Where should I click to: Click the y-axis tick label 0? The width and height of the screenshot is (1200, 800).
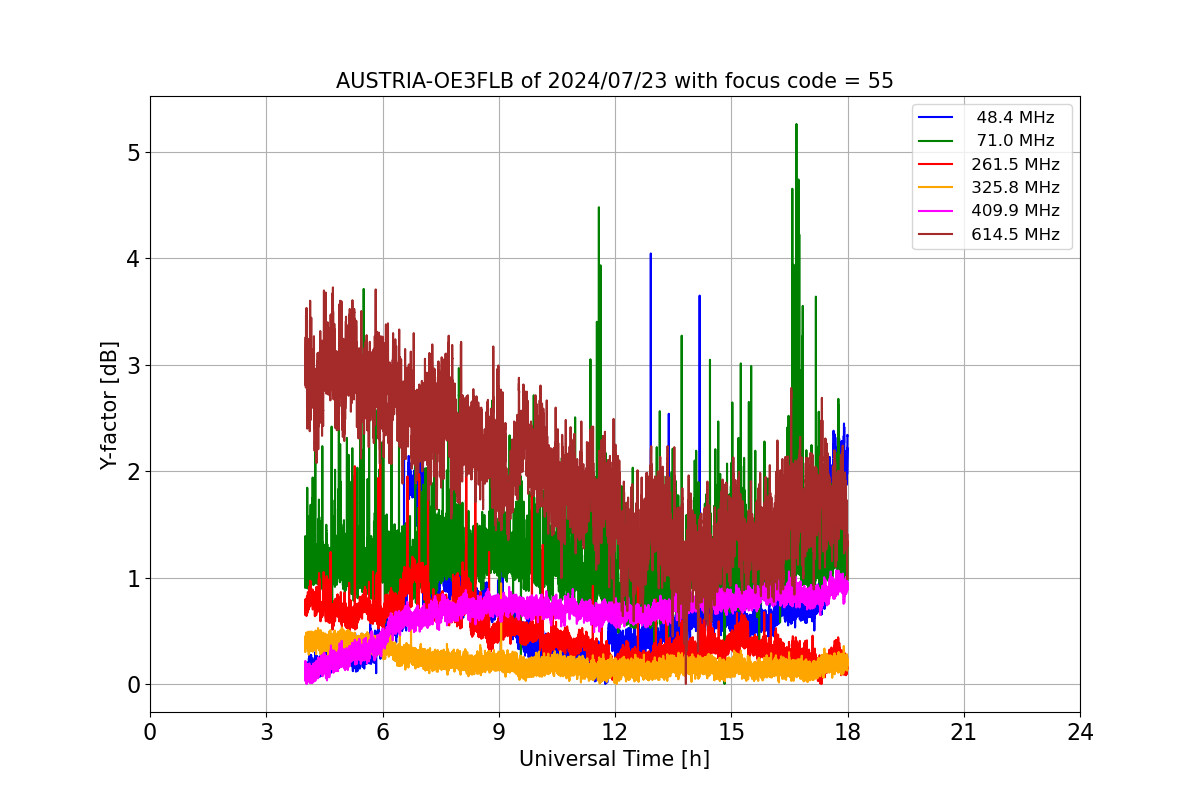click(133, 685)
